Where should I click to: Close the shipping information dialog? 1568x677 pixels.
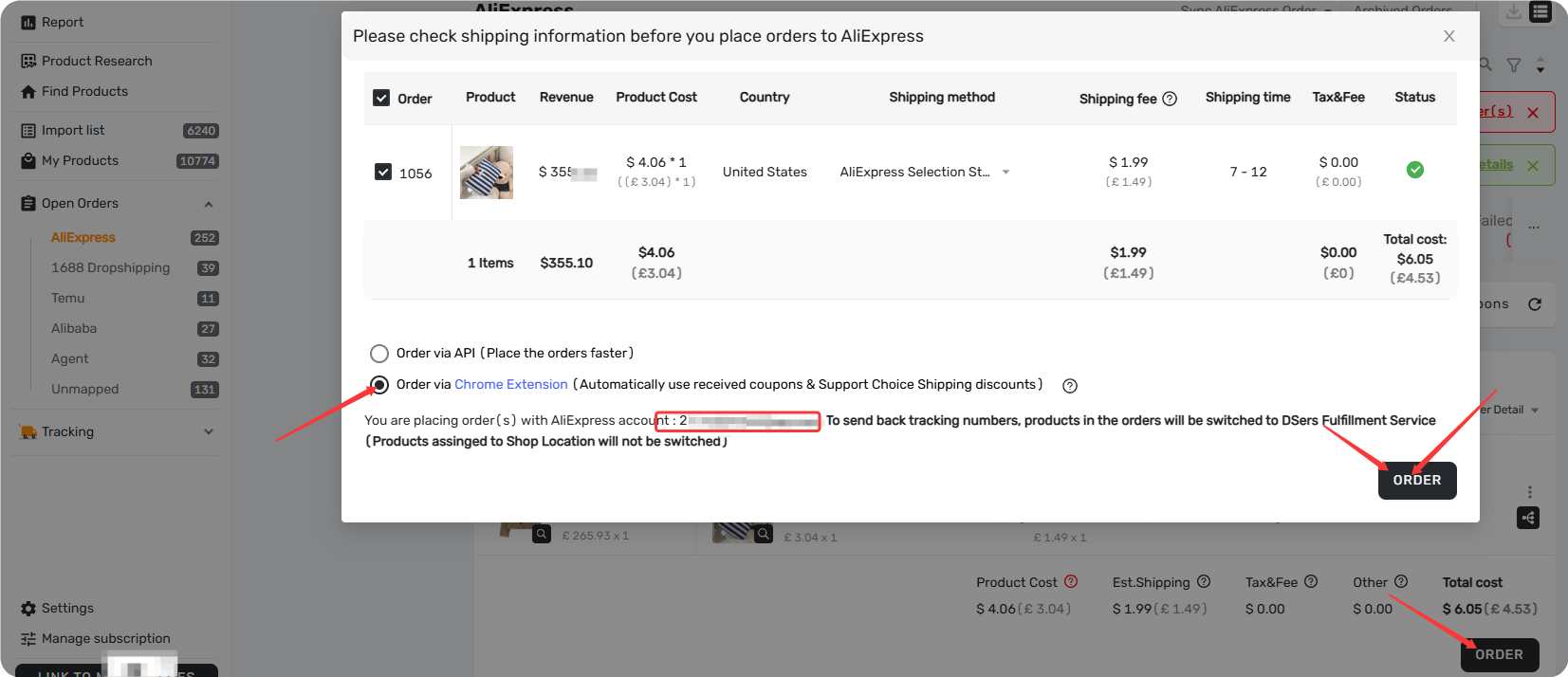[x=1449, y=36]
